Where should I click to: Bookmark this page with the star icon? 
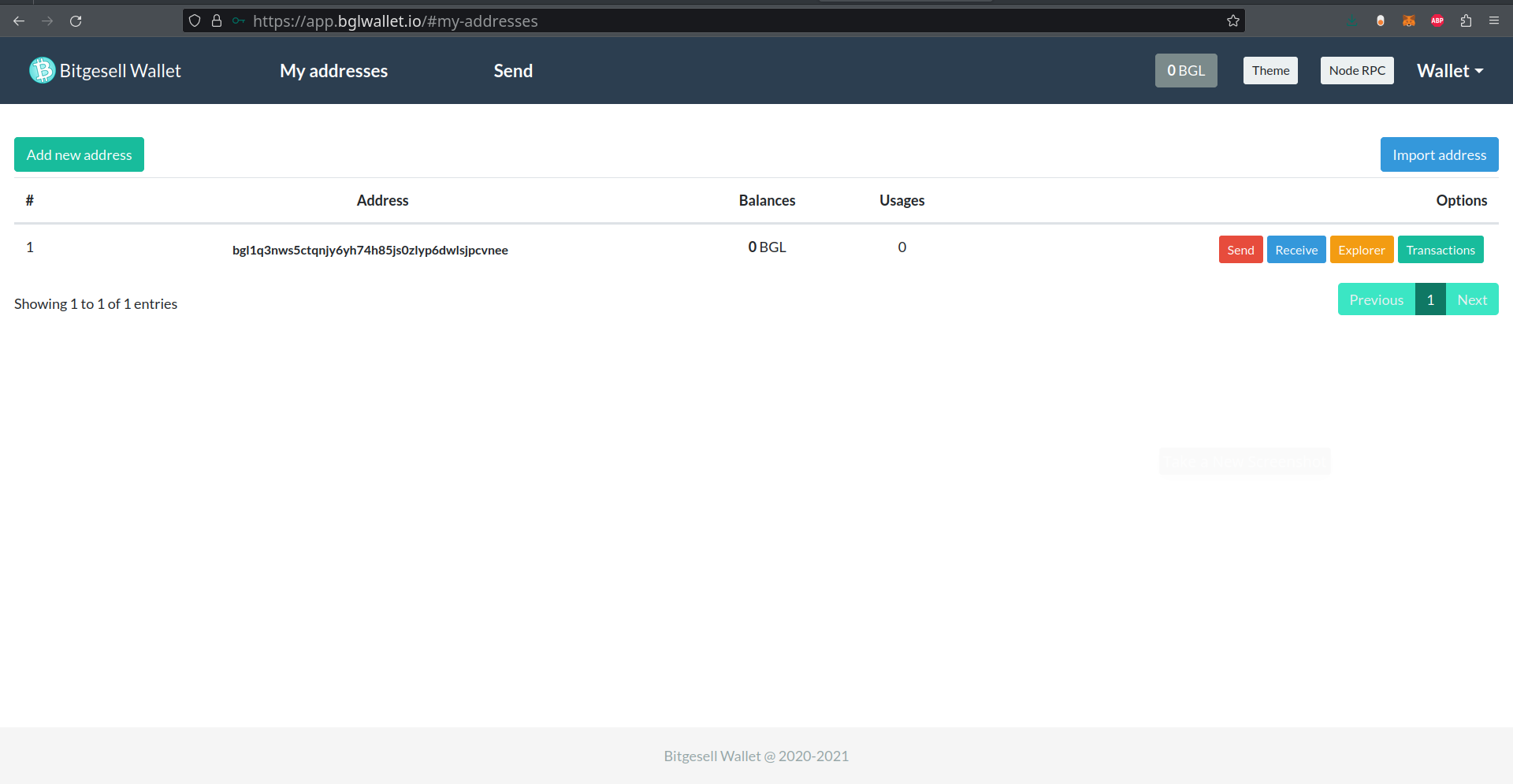[1233, 21]
